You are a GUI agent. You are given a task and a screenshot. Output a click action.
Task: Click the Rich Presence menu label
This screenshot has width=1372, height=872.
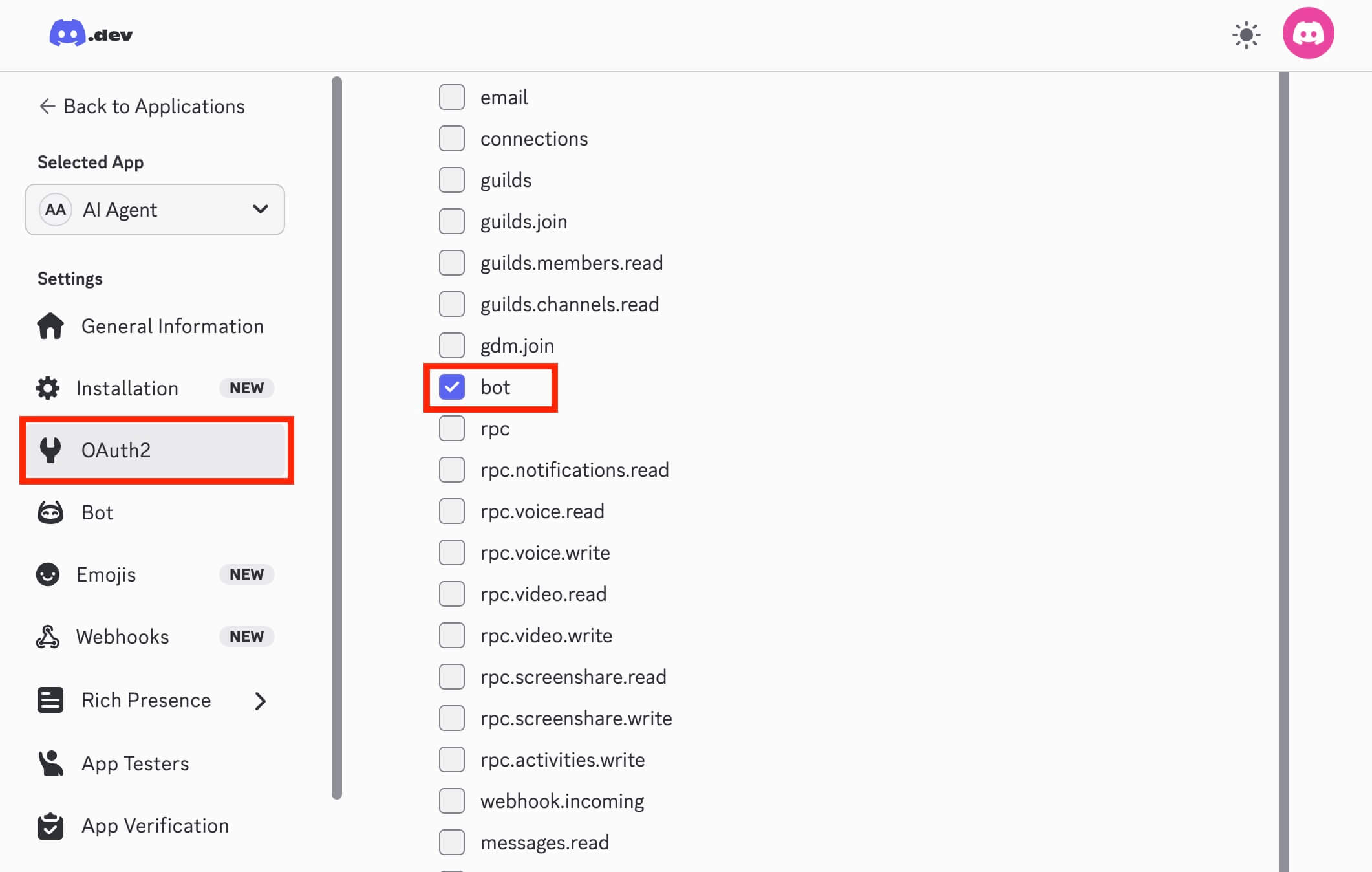click(x=146, y=700)
